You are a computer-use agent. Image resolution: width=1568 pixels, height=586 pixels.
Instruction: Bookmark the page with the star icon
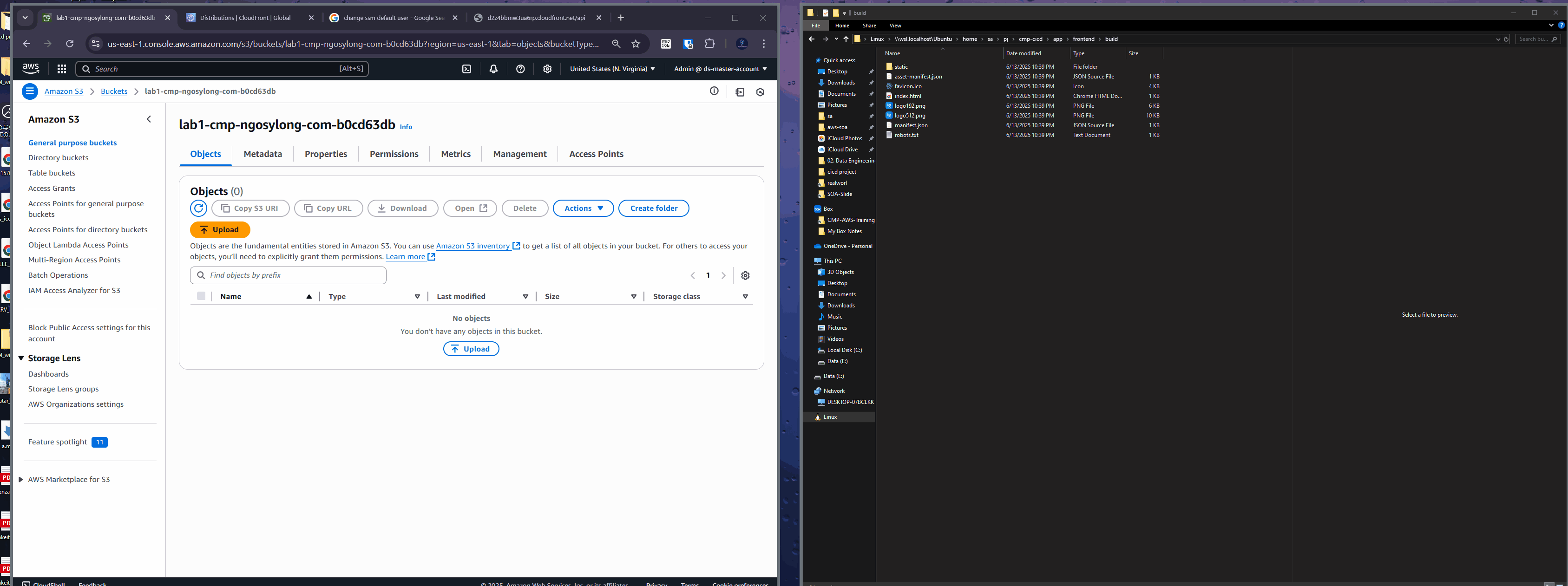636,44
